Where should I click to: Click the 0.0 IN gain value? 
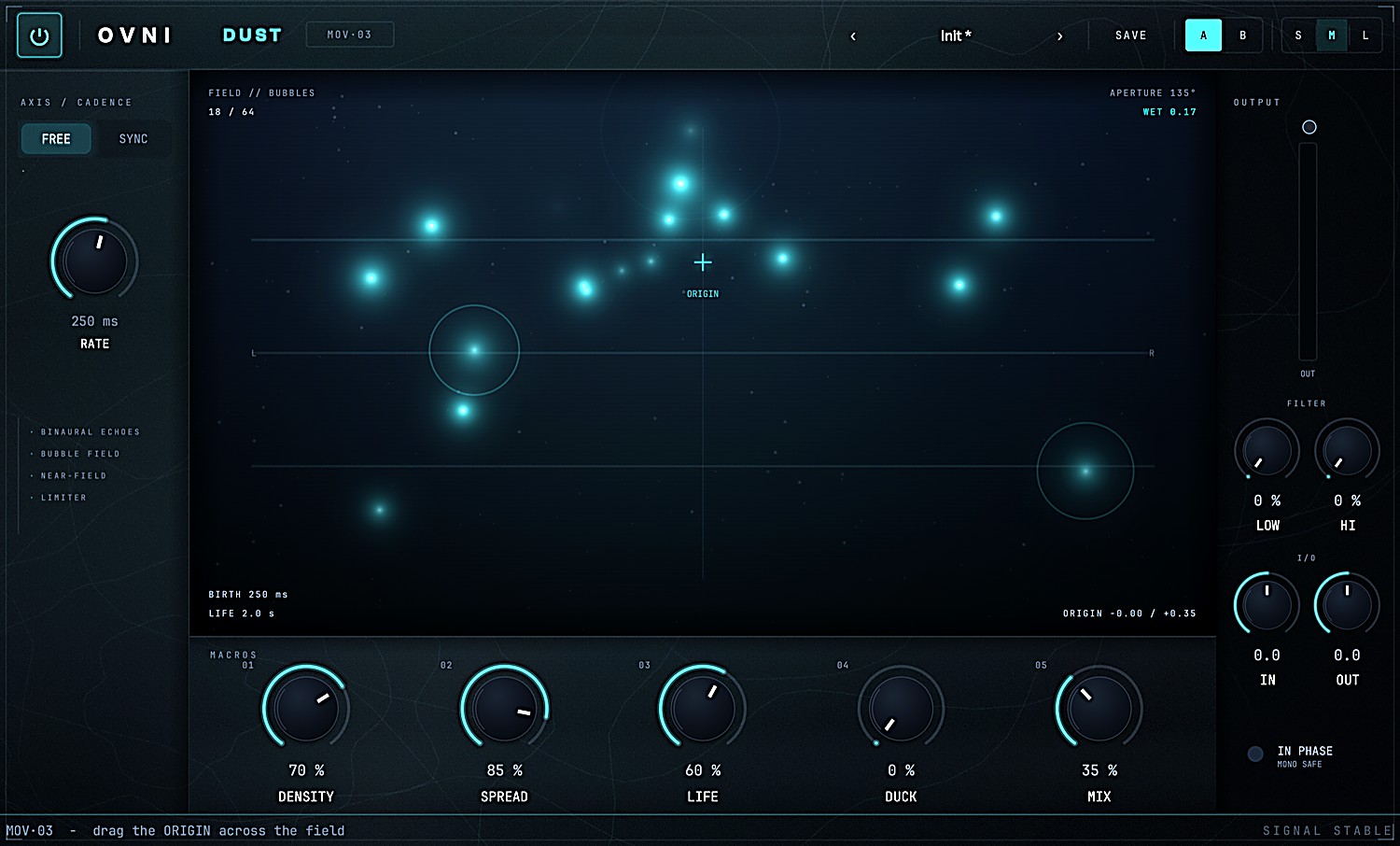[1267, 656]
